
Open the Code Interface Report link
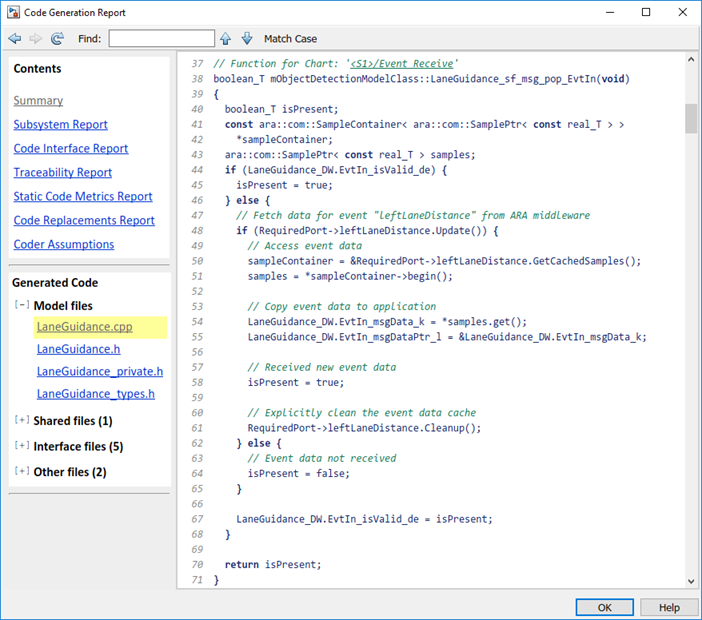71,148
